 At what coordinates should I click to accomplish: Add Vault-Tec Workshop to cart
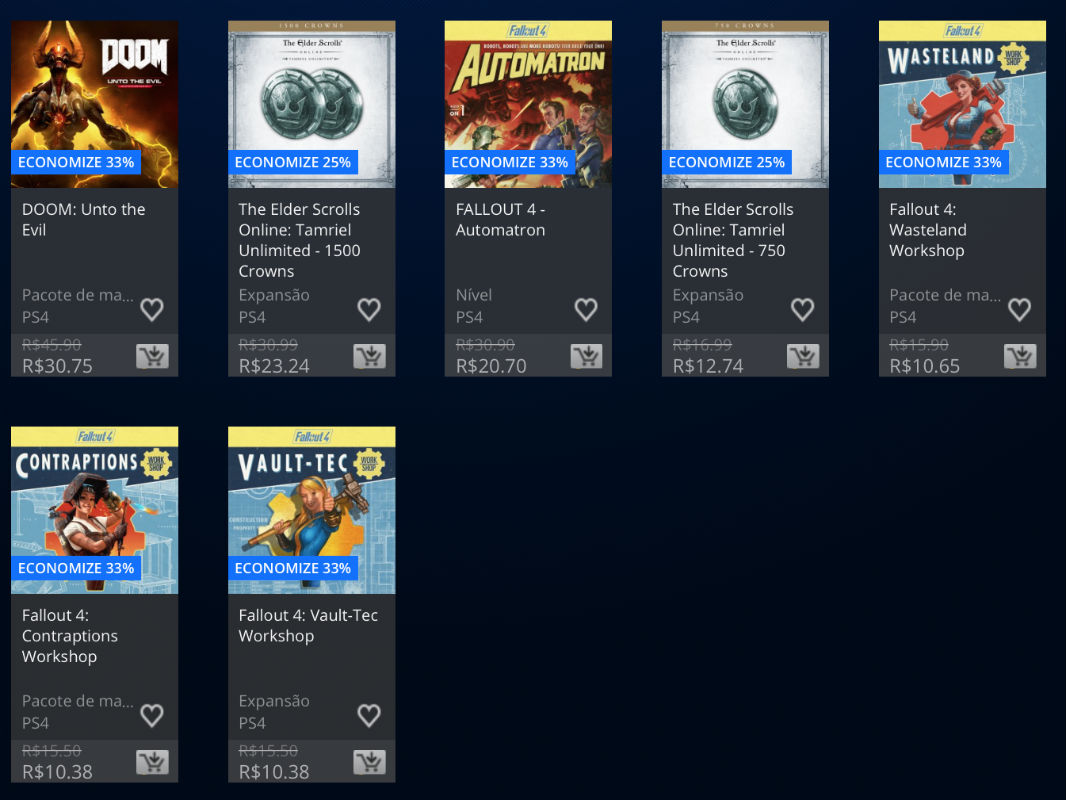(369, 762)
